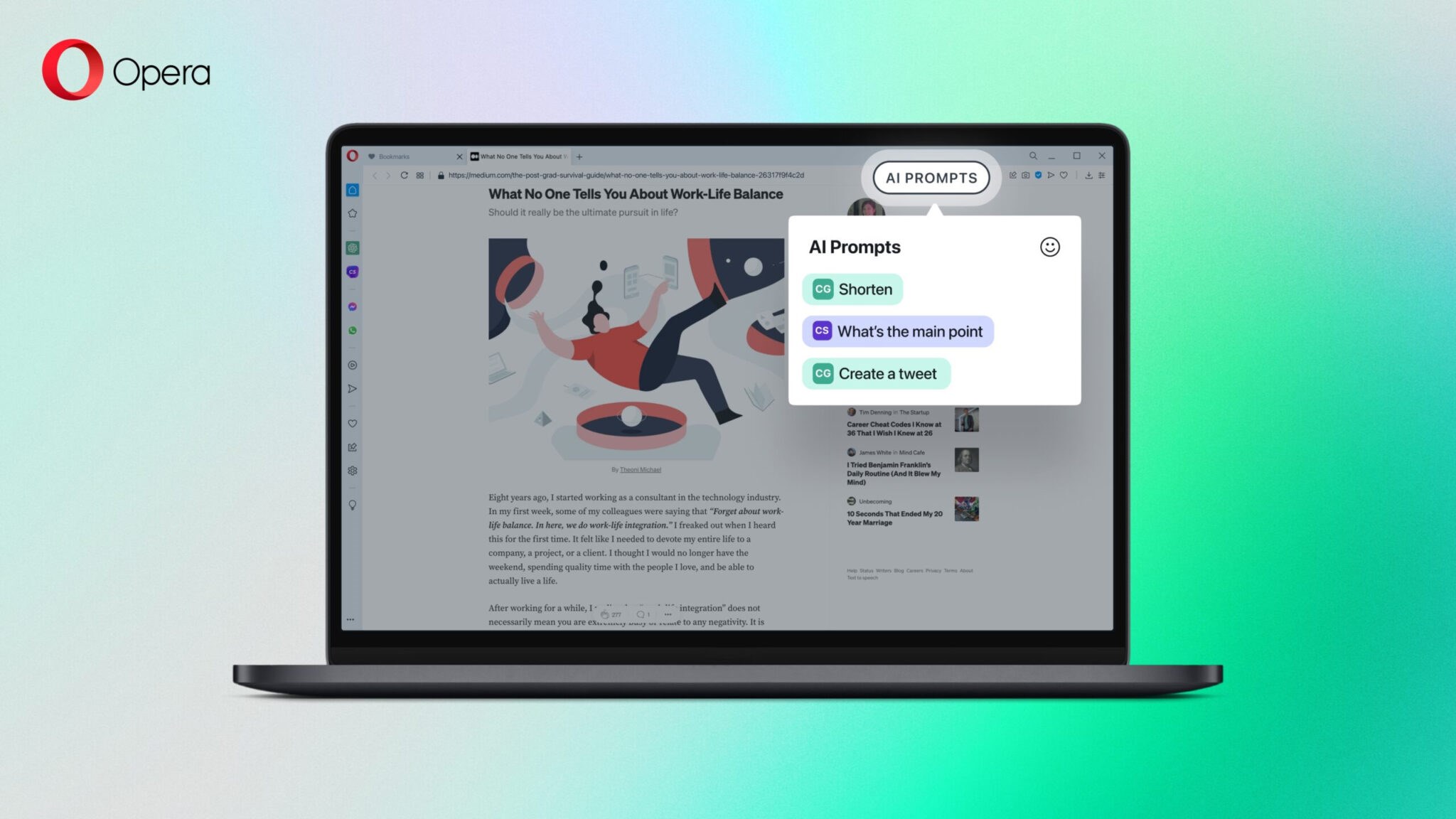Click the emoji icon in AI Prompts panel
Image resolution: width=1456 pixels, height=819 pixels.
(x=1050, y=247)
